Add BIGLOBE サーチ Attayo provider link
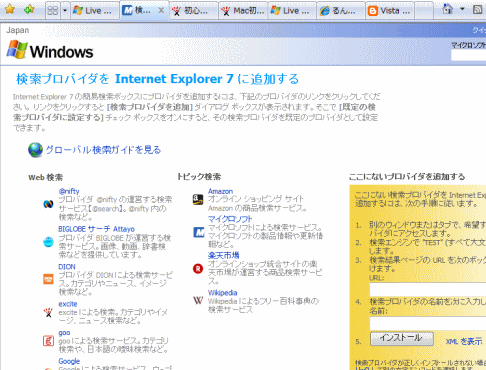 [97, 229]
